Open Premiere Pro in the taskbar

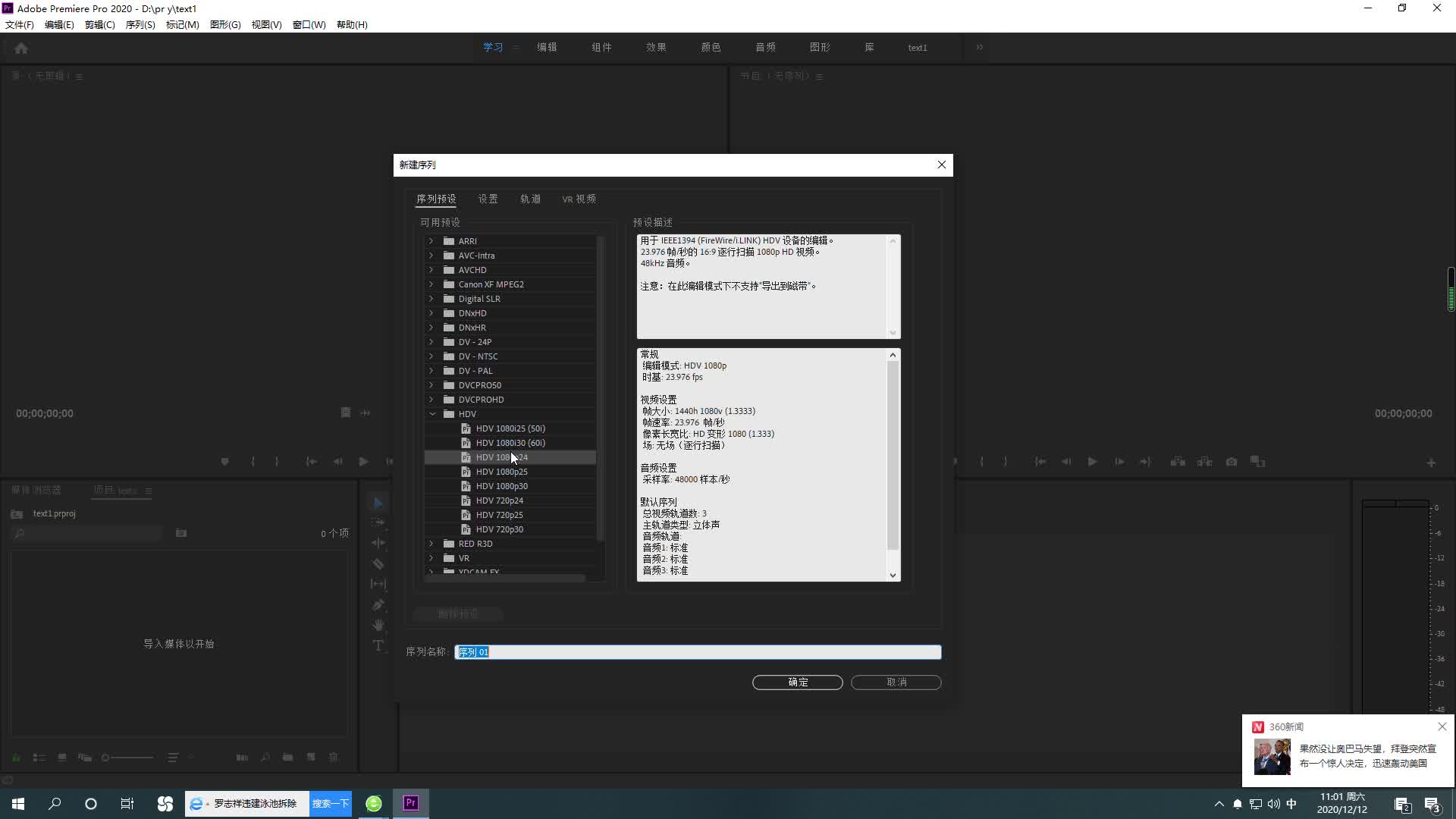coord(411,803)
